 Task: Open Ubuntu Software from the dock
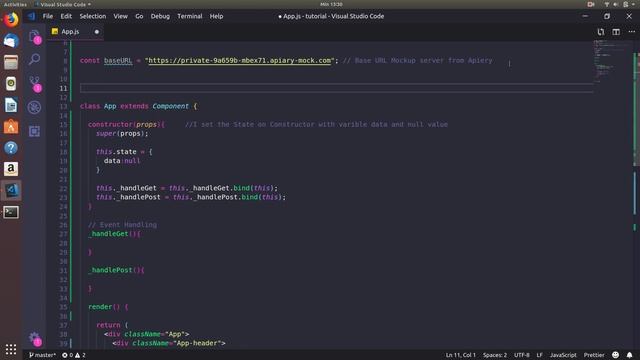pos(11,127)
